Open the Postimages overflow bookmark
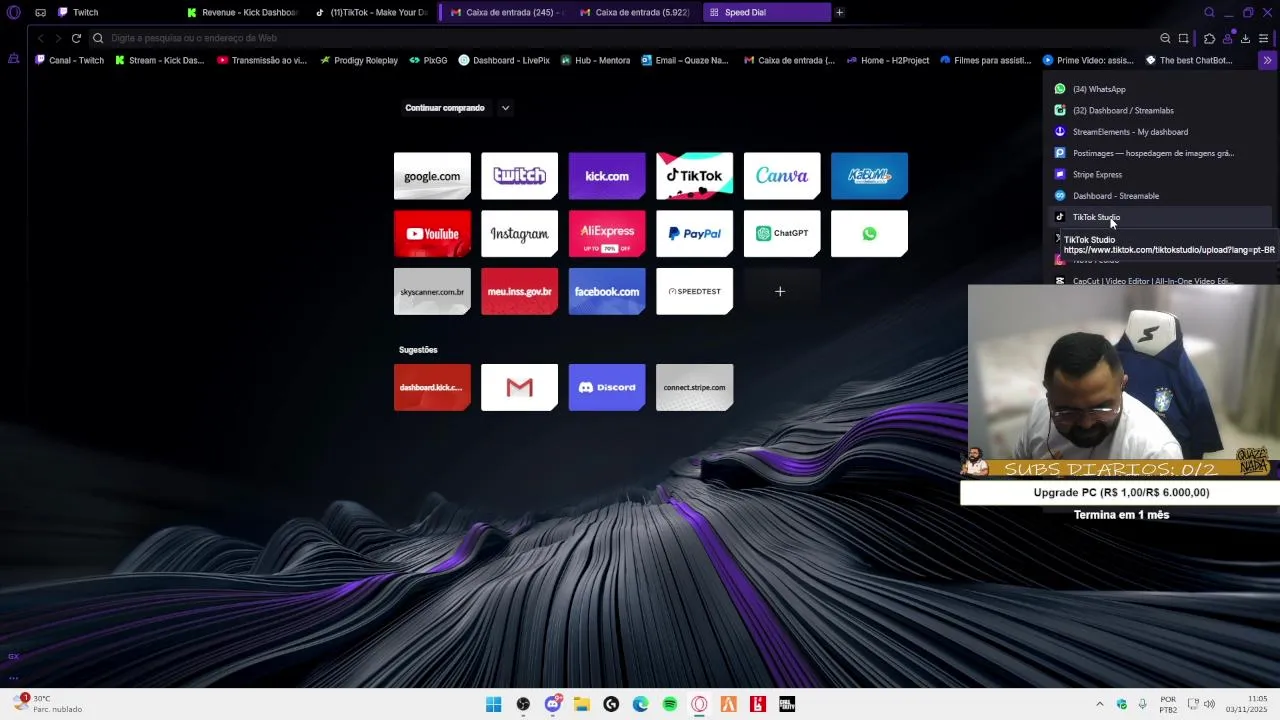1280x720 pixels. point(1160,153)
